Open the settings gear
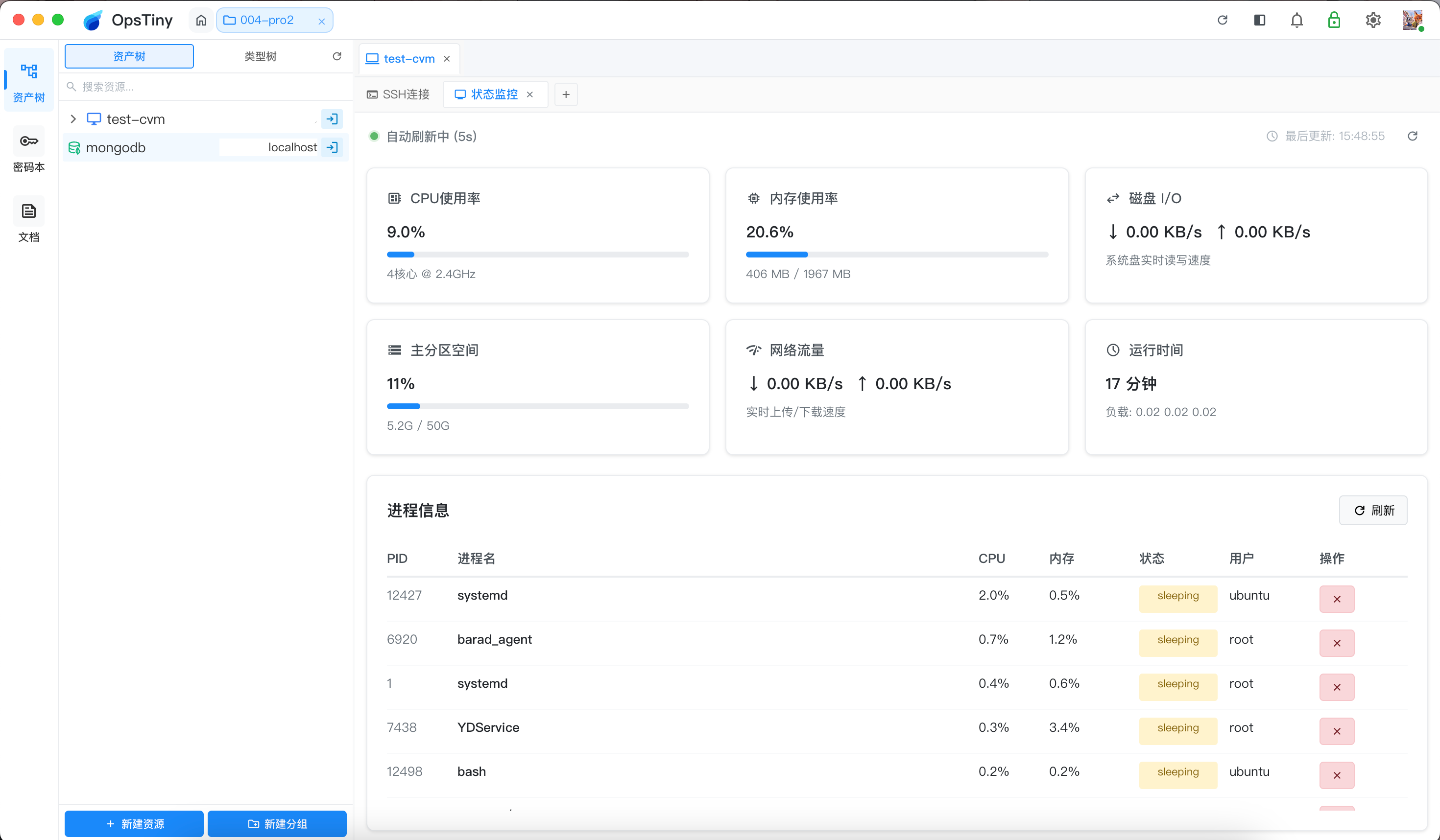 coord(1373,20)
